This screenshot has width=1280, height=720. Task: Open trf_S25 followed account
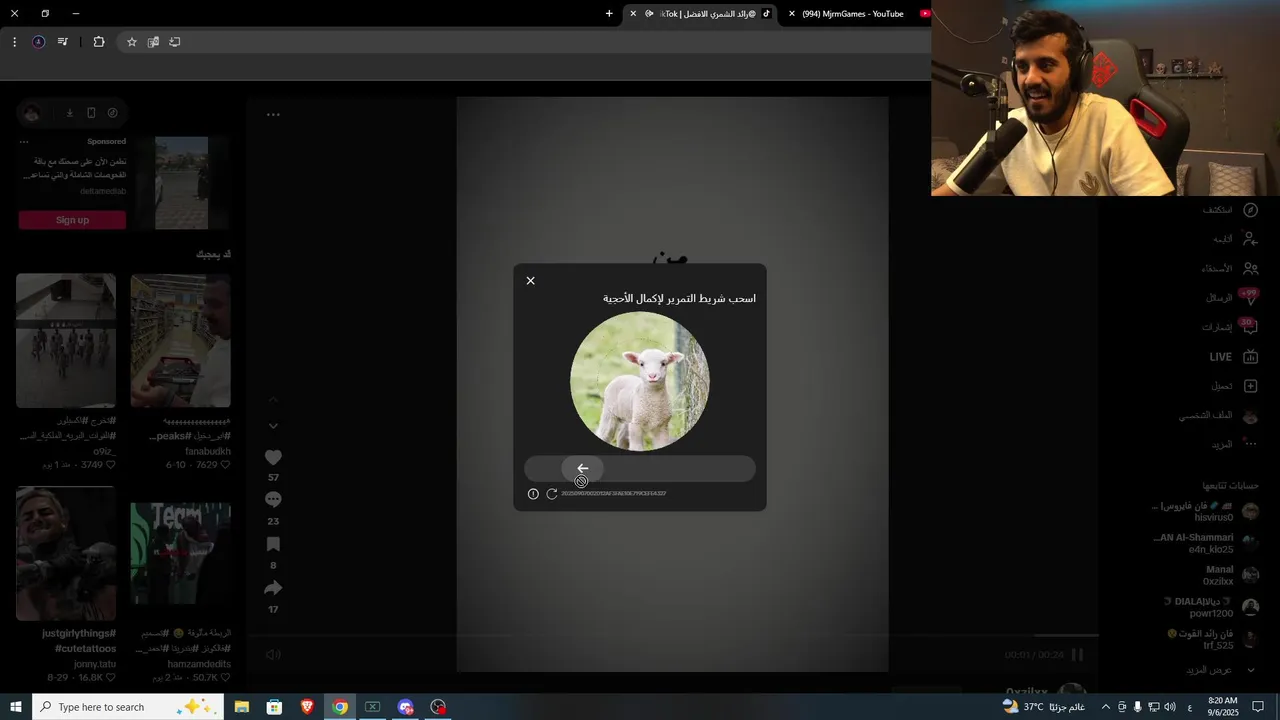pos(1212,639)
